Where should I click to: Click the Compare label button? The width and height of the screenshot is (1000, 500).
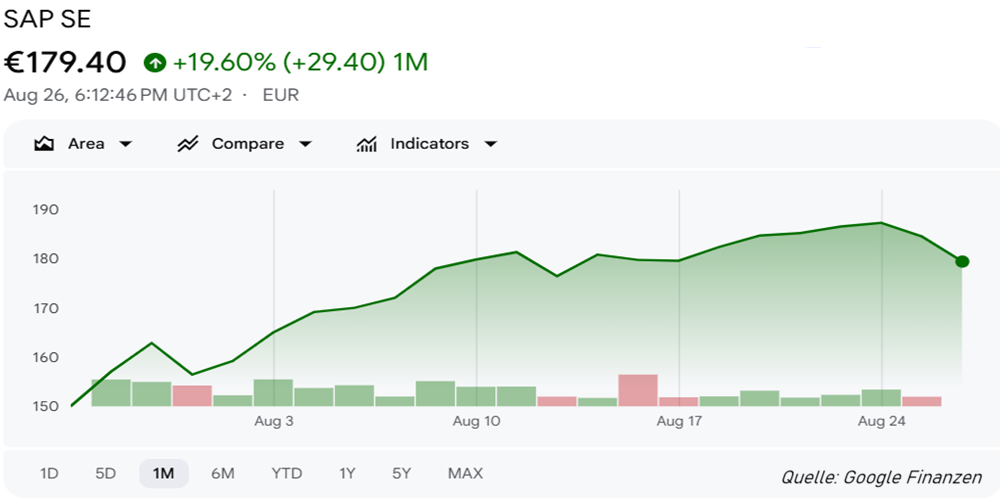pos(248,144)
